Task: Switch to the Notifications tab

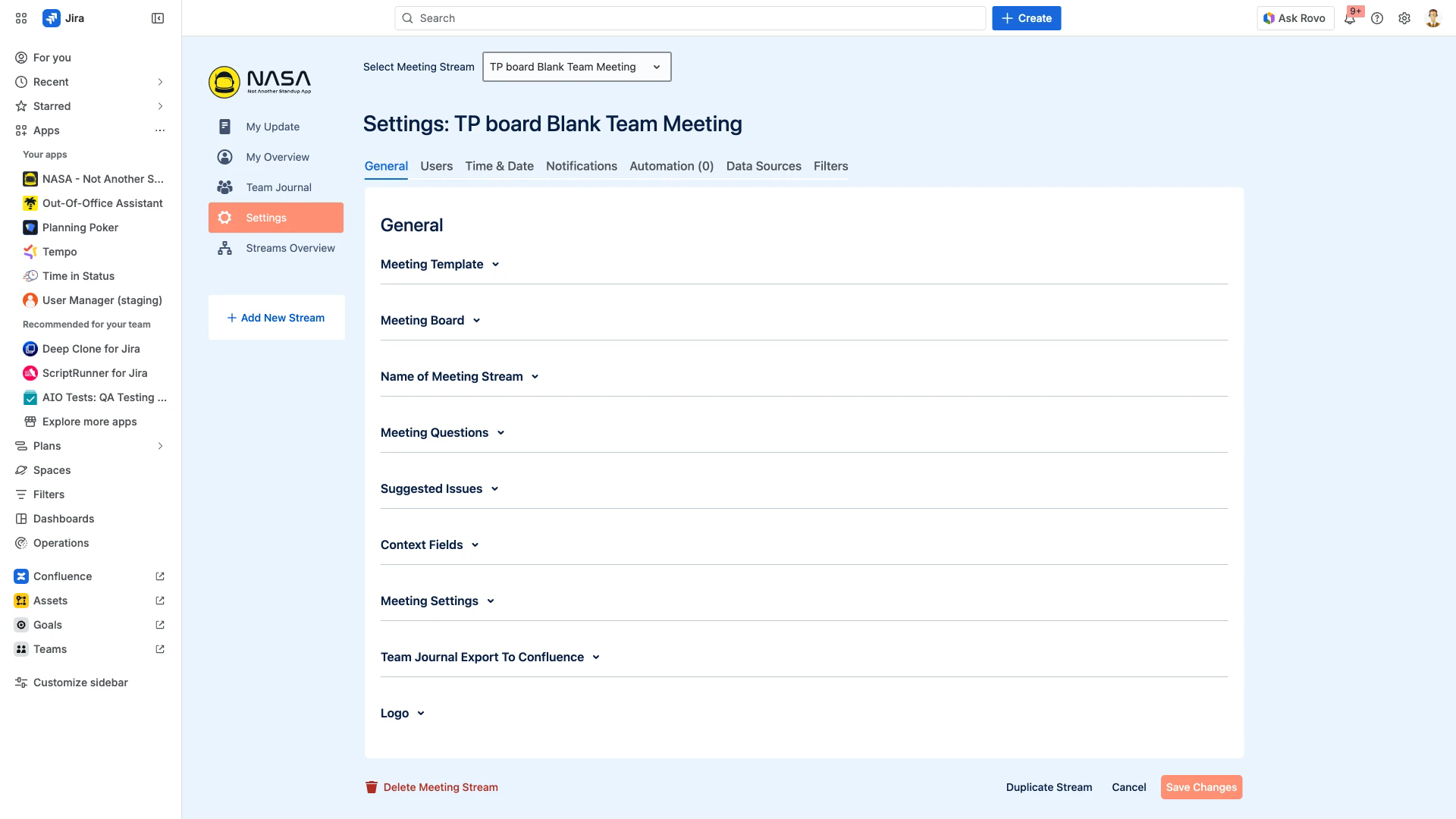Action: point(581,166)
